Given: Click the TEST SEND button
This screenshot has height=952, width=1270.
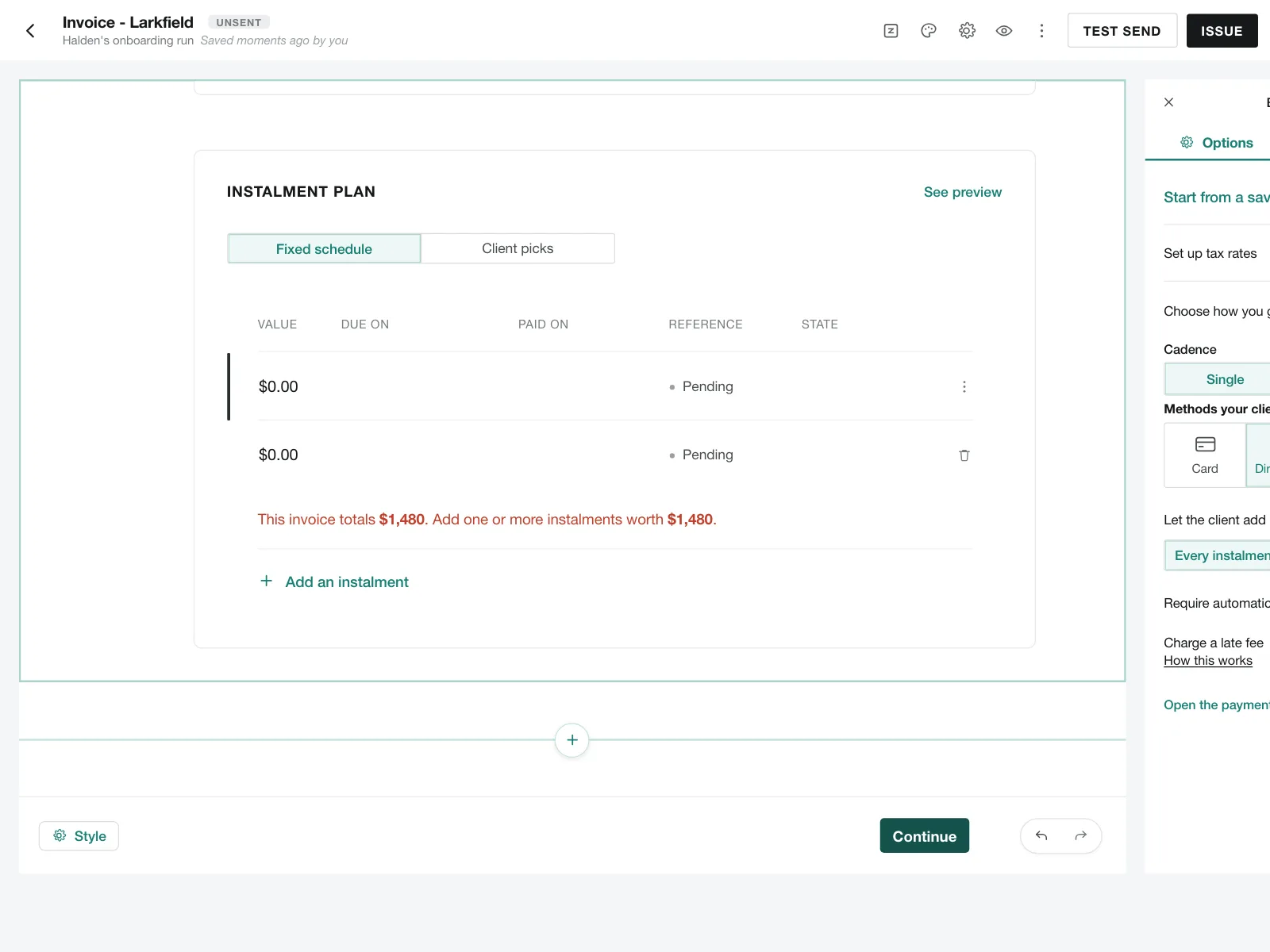Looking at the screenshot, I should 1122,31.
